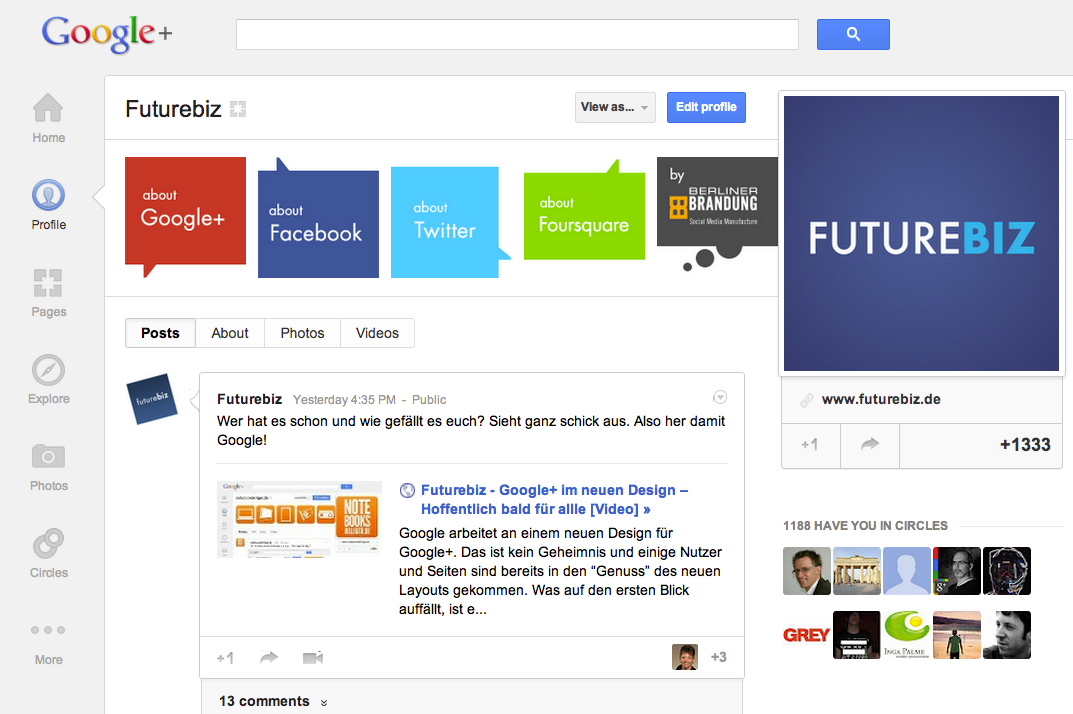The width and height of the screenshot is (1073, 714).
Task: Start a hangout via post camera icon
Action: click(313, 658)
